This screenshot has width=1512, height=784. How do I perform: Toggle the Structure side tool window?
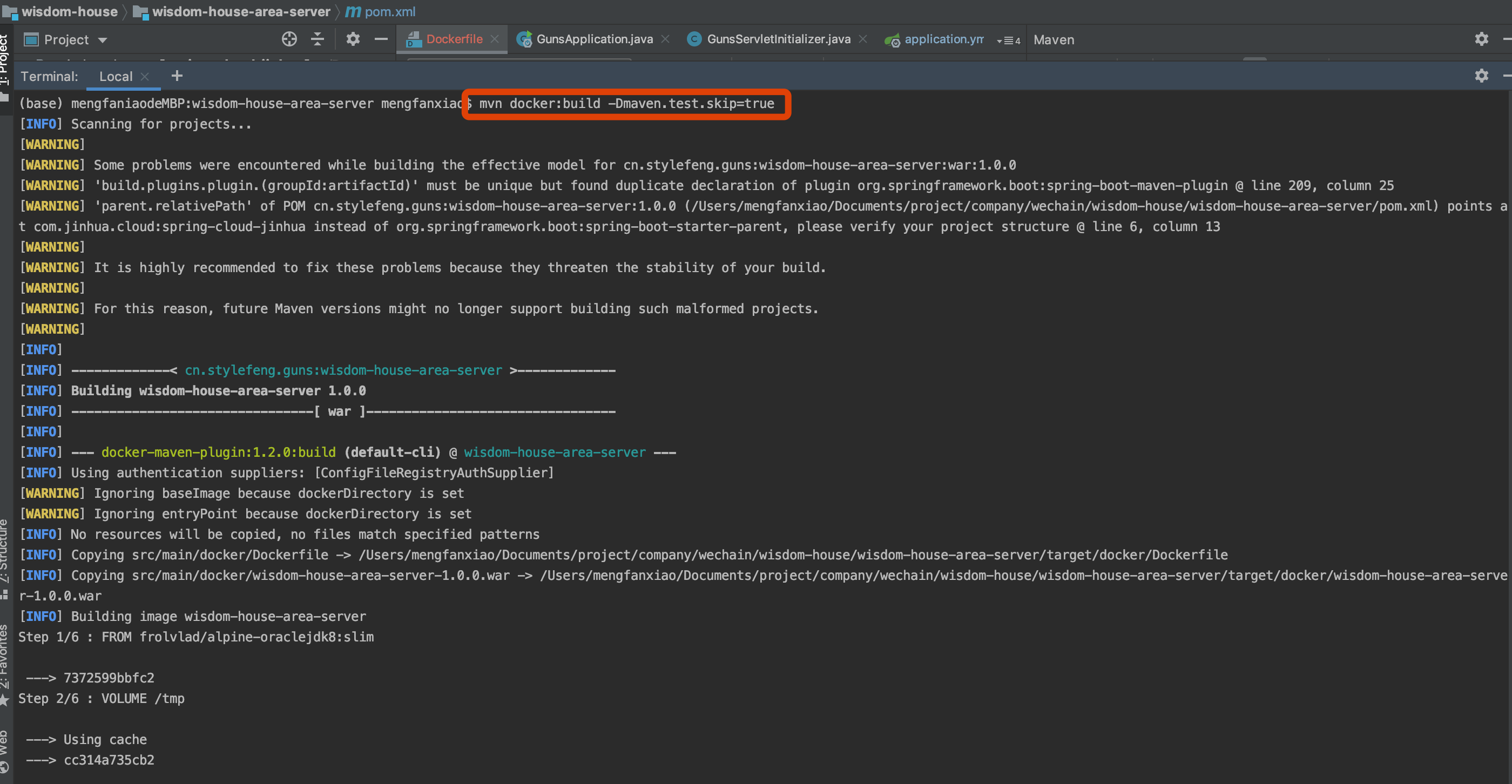point(5,552)
